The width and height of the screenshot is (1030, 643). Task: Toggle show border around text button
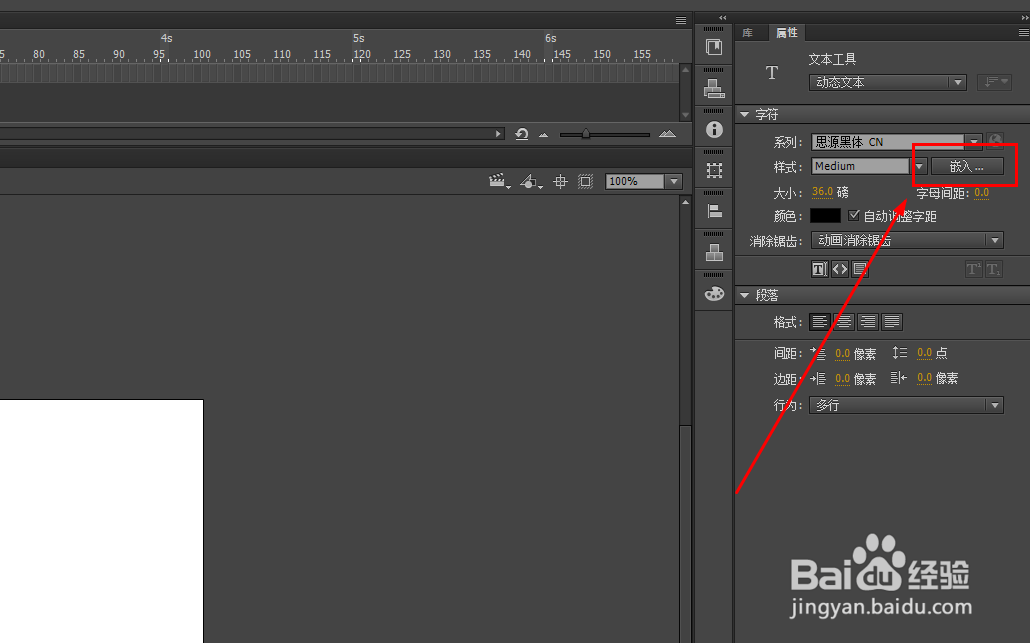tap(861, 269)
